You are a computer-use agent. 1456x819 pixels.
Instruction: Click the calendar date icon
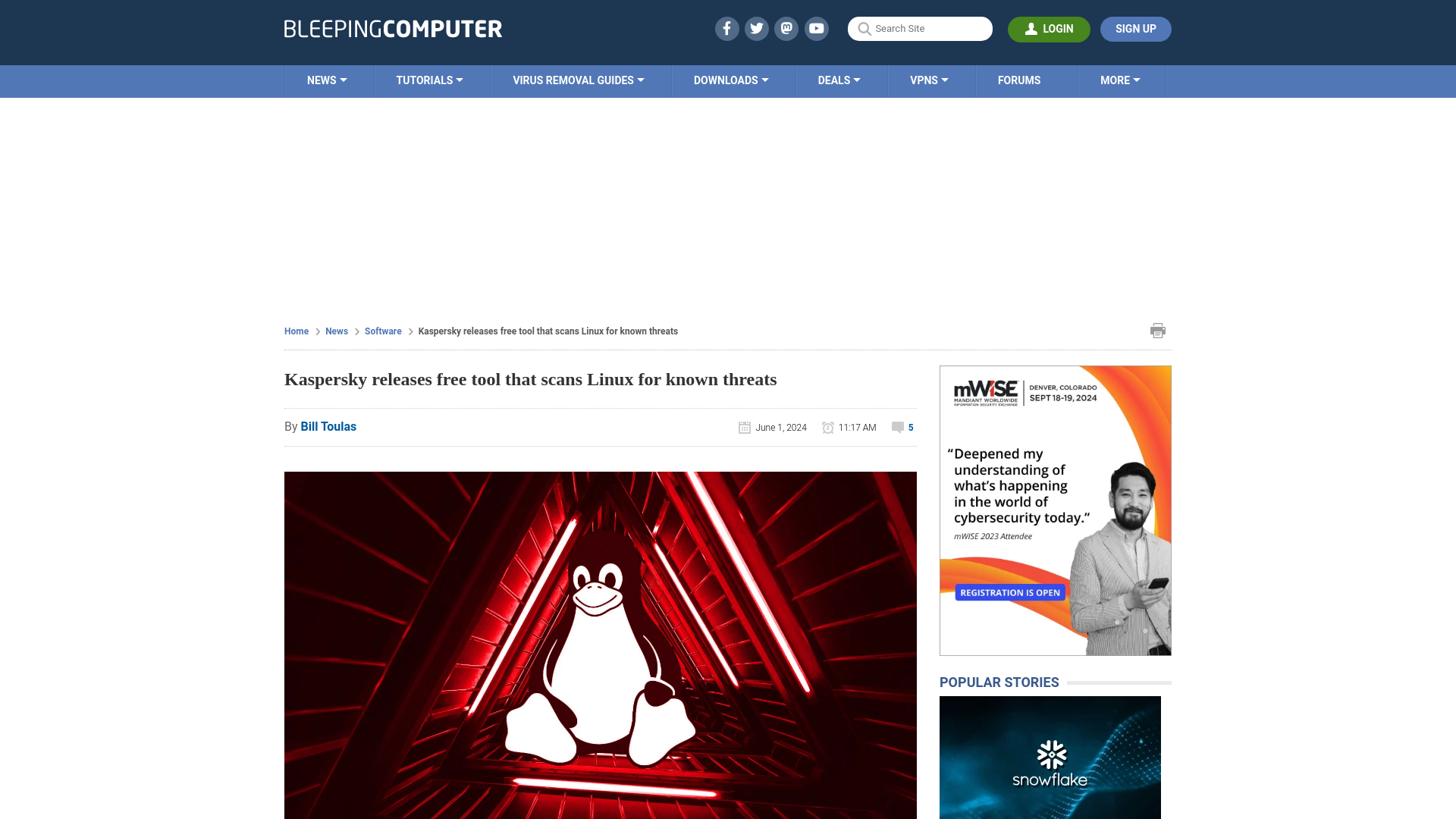pos(744,427)
